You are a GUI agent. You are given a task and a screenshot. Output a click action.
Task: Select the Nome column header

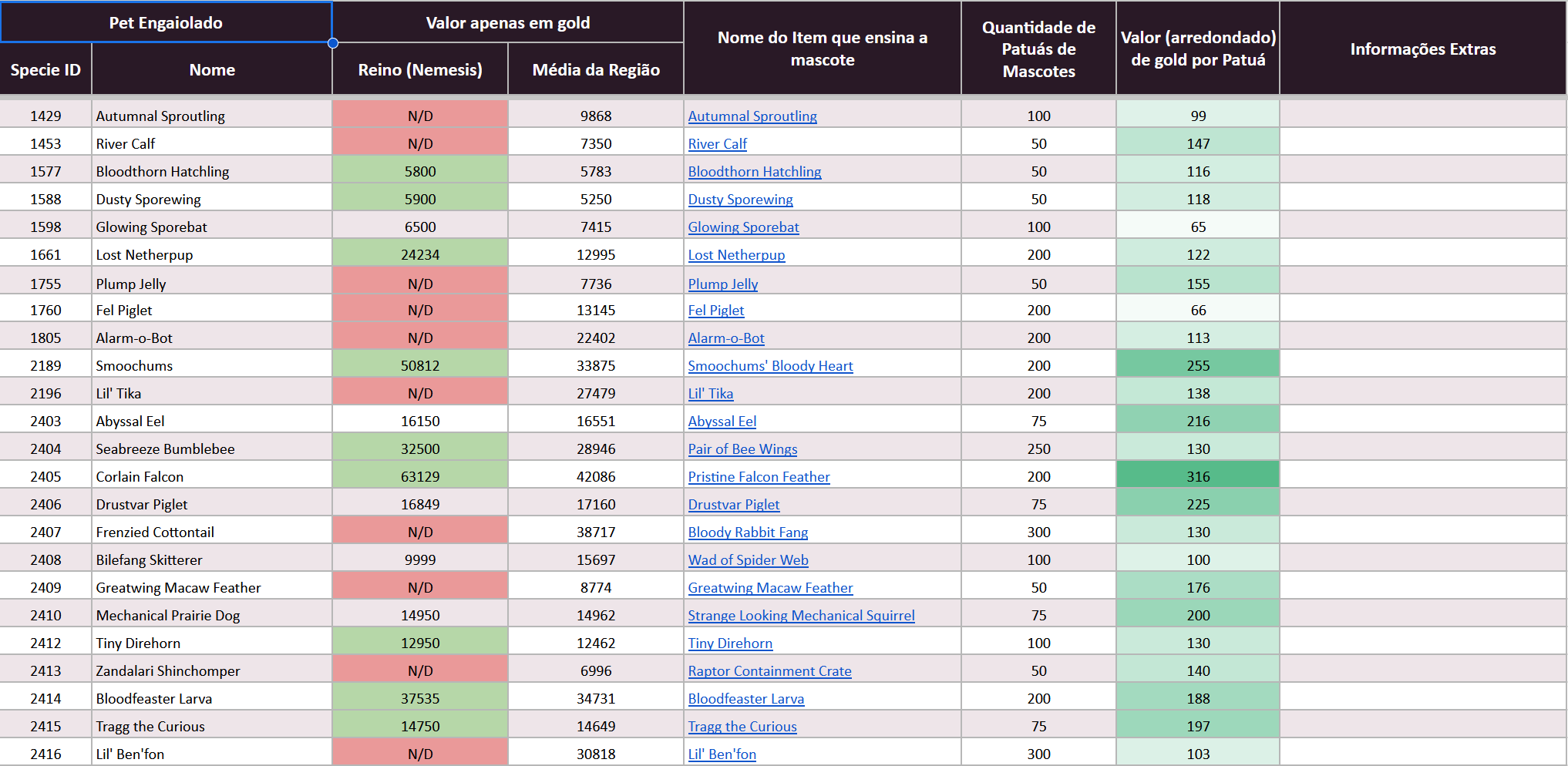[x=212, y=69]
